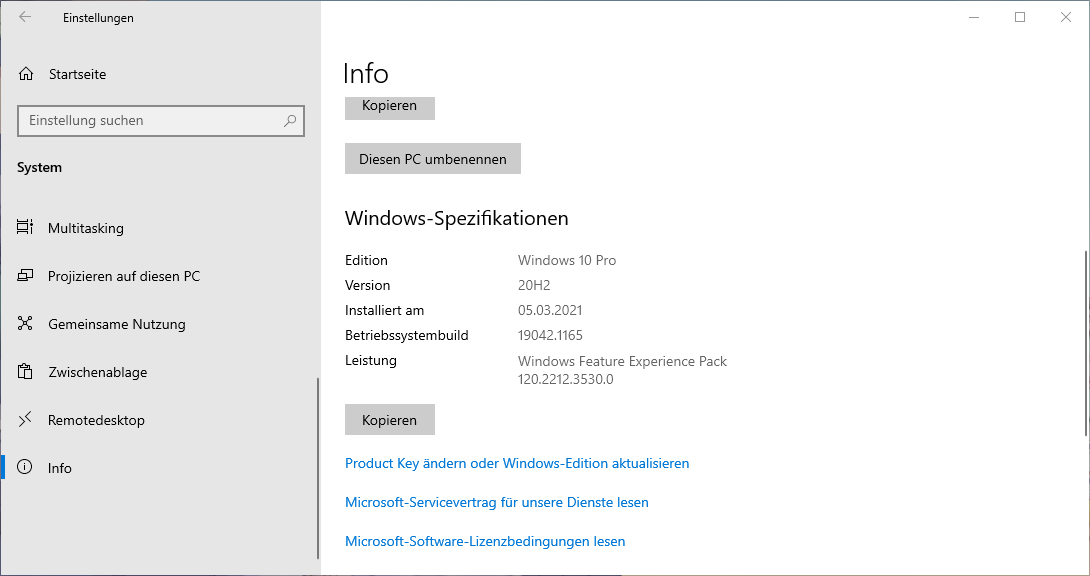Click the top Kopieren button
Viewport: 1090px width, 576px height.
(389, 107)
